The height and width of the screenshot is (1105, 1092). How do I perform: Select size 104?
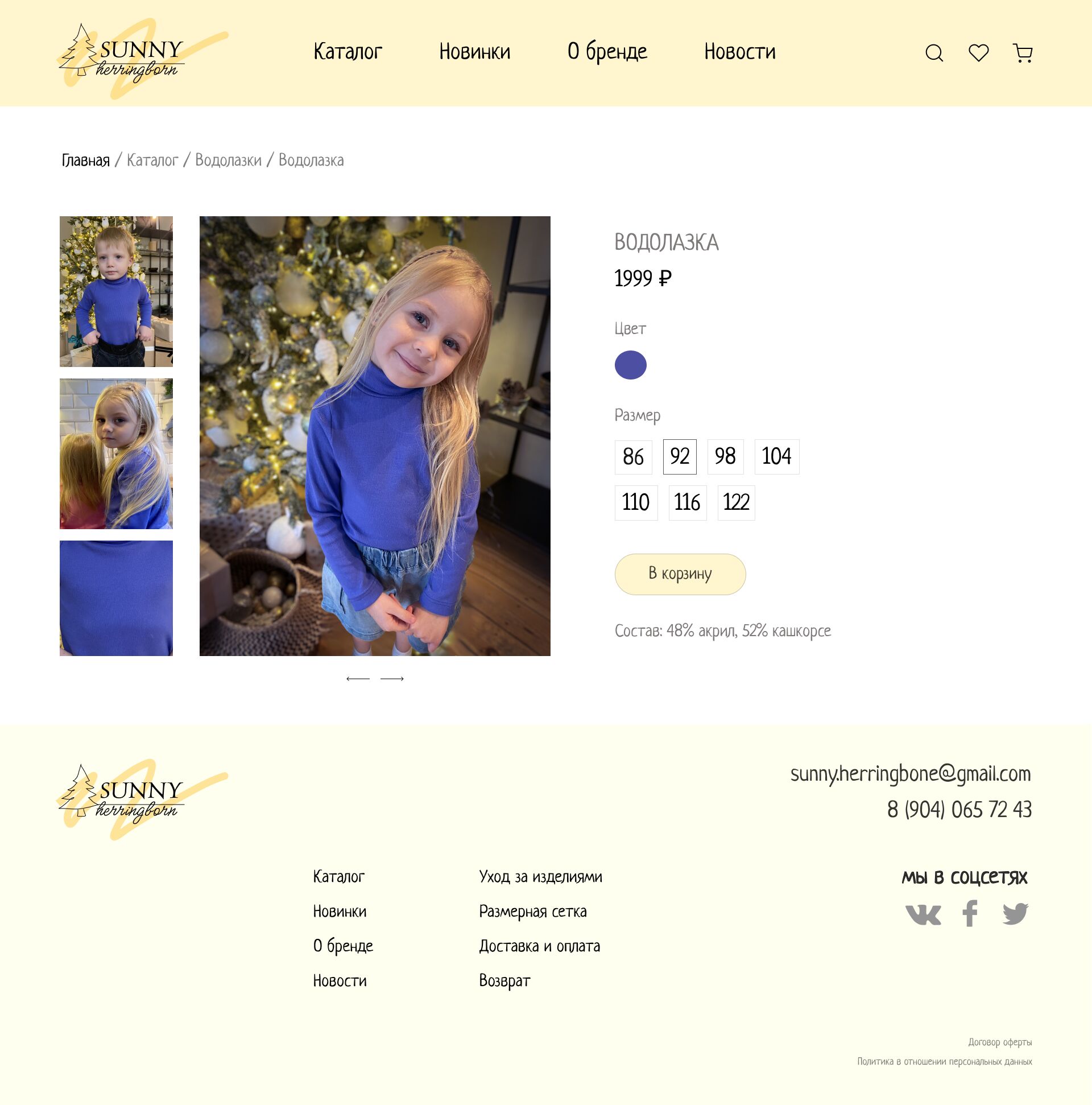tap(777, 457)
